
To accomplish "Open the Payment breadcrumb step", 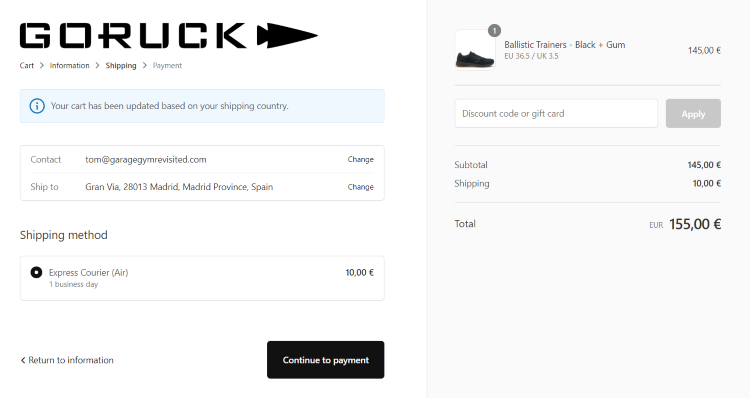I will (167, 66).
